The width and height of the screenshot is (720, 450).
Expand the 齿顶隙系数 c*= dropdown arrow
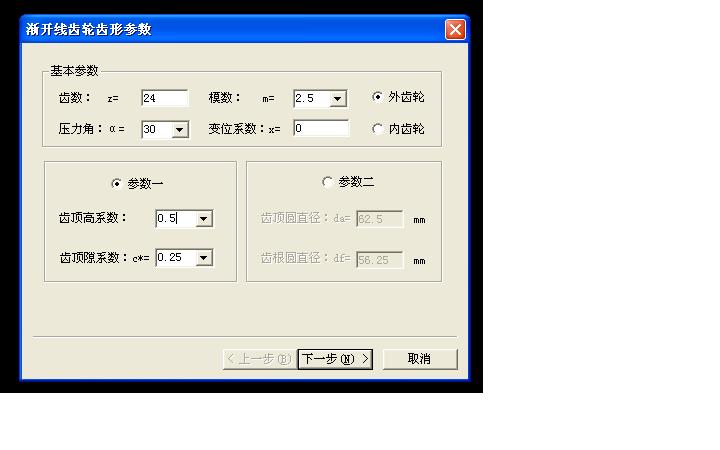point(203,258)
